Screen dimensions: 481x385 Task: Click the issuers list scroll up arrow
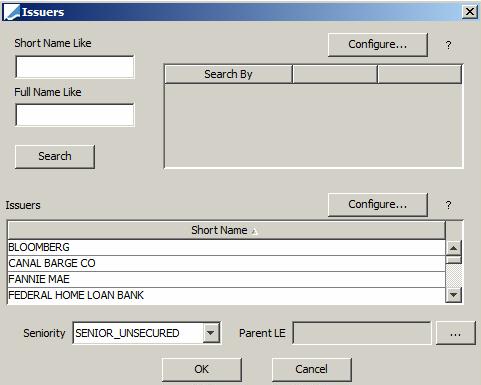pos(453,248)
